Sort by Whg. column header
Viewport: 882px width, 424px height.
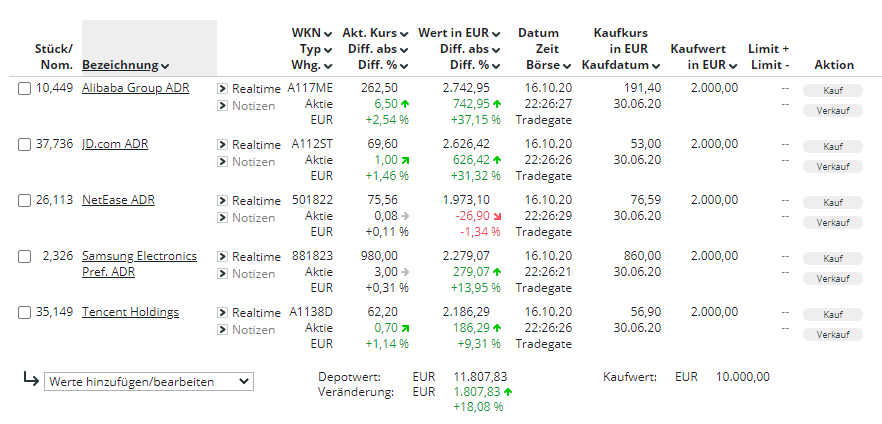pos(312,65)
